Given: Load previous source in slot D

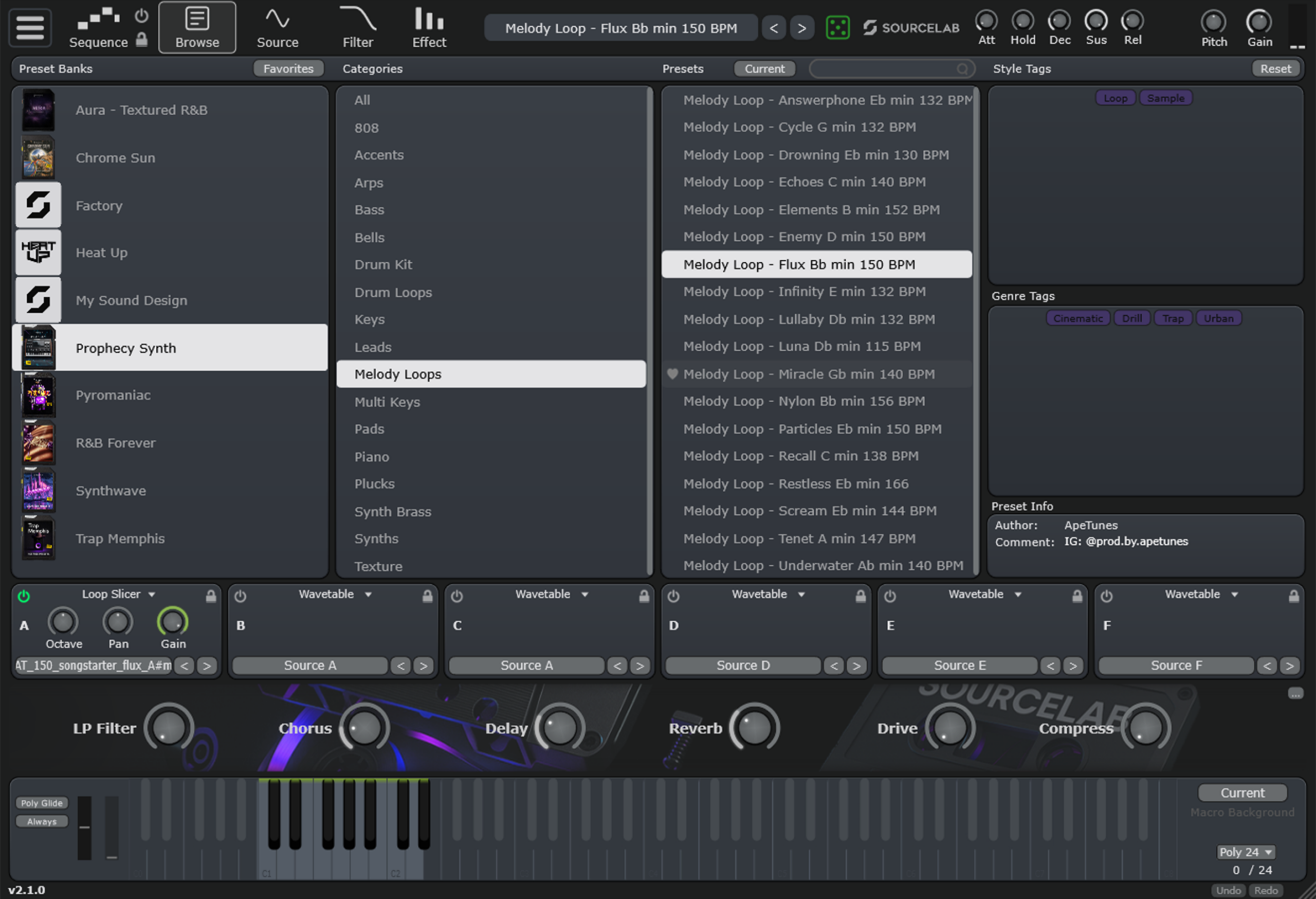Looking at the screenshot, I should coord(833,666).
